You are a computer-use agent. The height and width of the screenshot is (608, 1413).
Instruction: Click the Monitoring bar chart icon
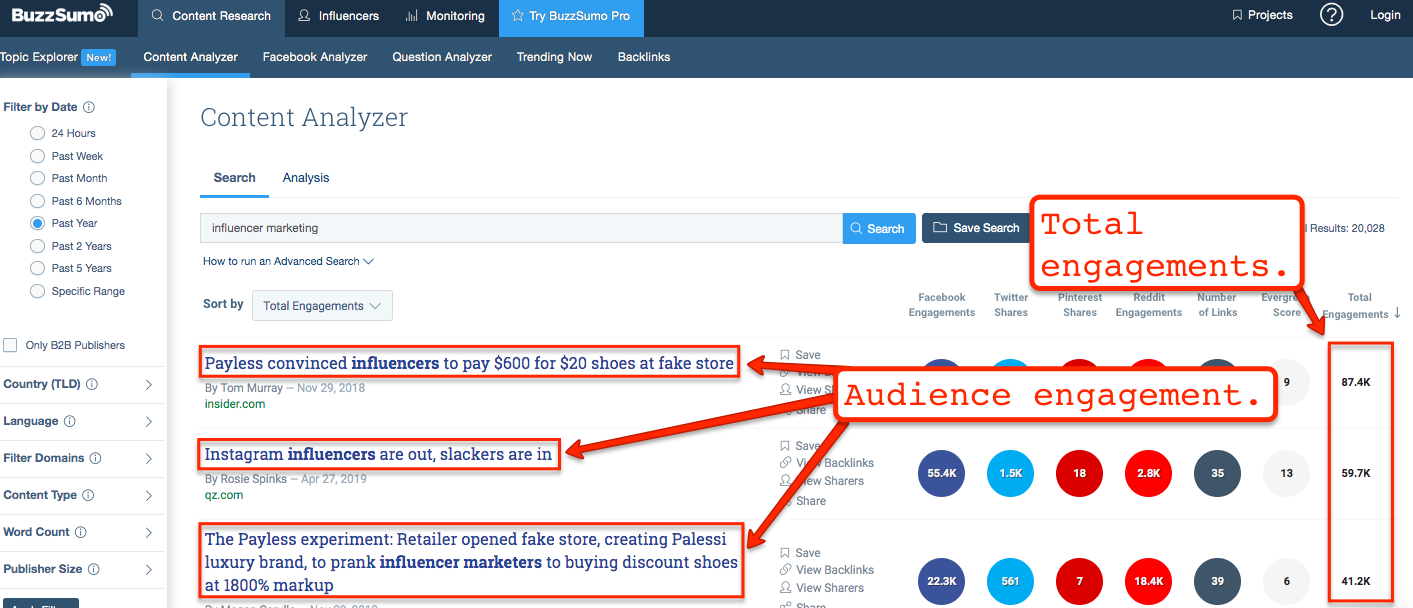(x=412, y=16)
